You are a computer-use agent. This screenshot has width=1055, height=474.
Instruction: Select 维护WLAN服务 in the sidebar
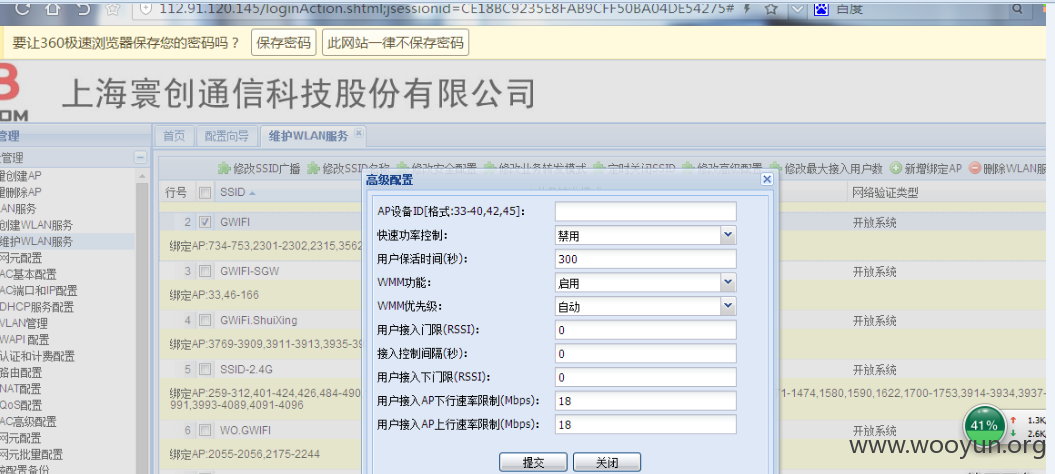36,242
